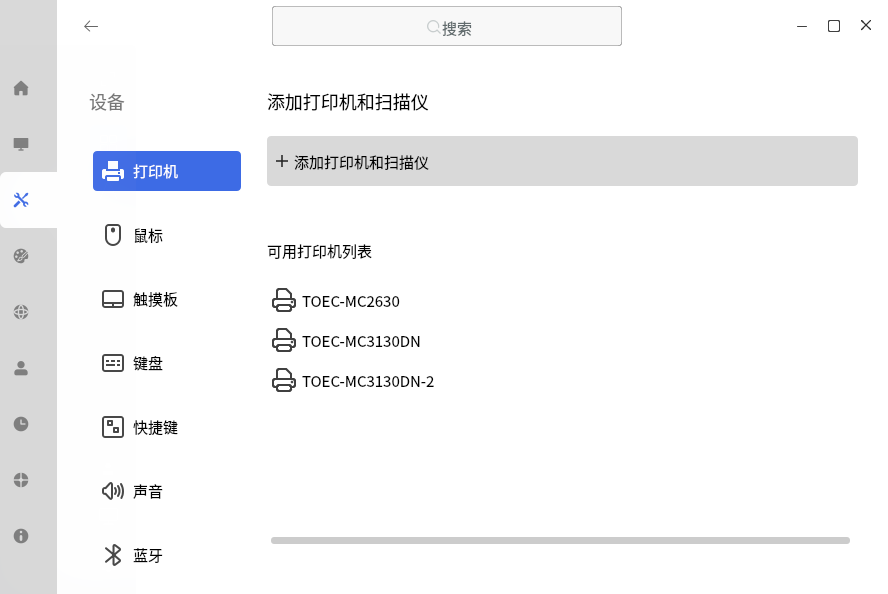Click the 可用打印机列表 heading
Image resolution: width=888 pixels, height=594 pixels.
click(319, 251)
